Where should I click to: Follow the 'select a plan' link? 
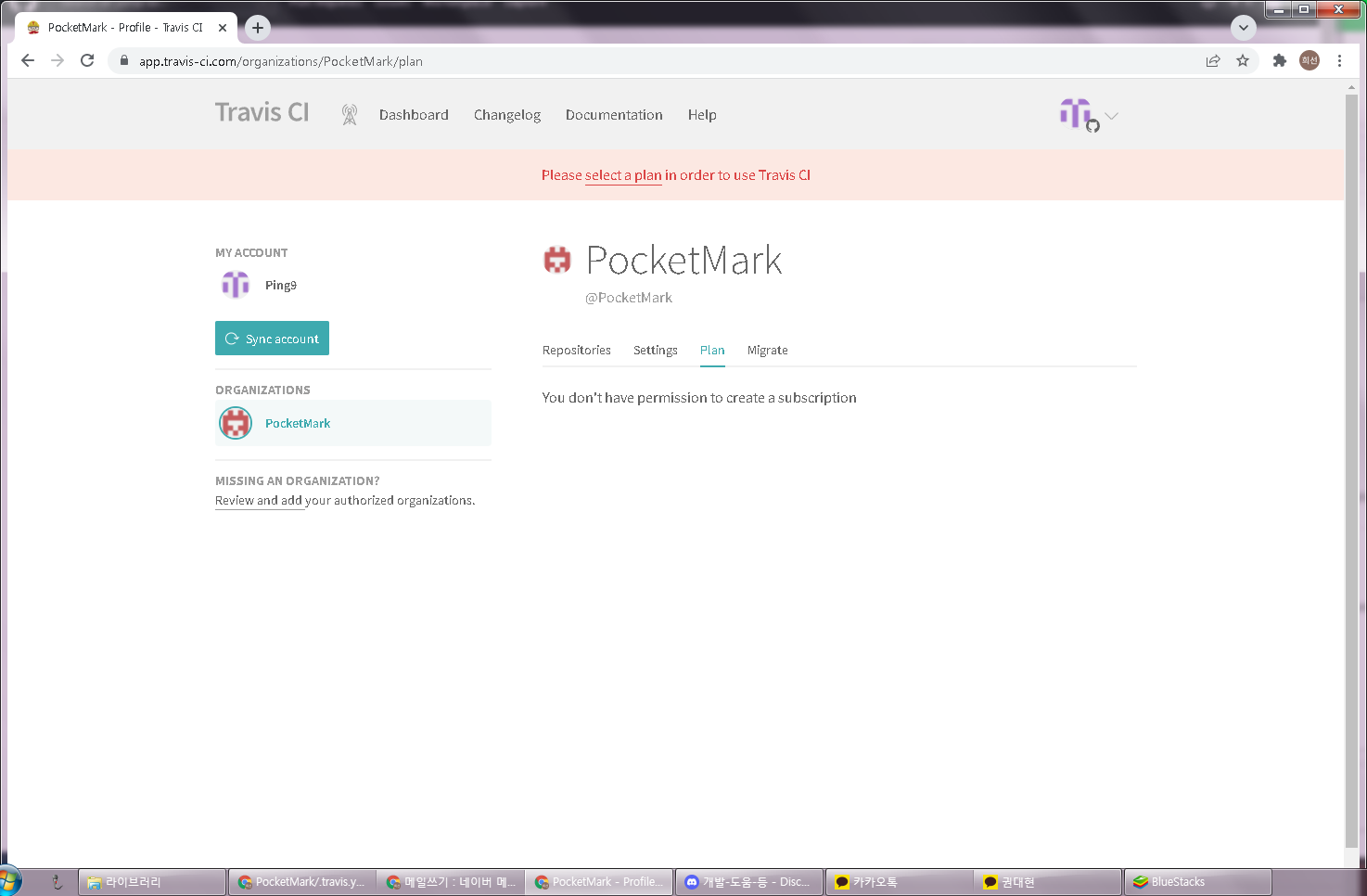coord(623,175)
